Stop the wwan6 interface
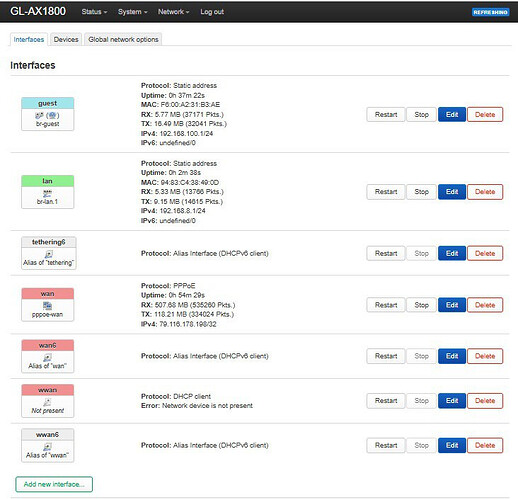518x499 pixels. (421, 445)
